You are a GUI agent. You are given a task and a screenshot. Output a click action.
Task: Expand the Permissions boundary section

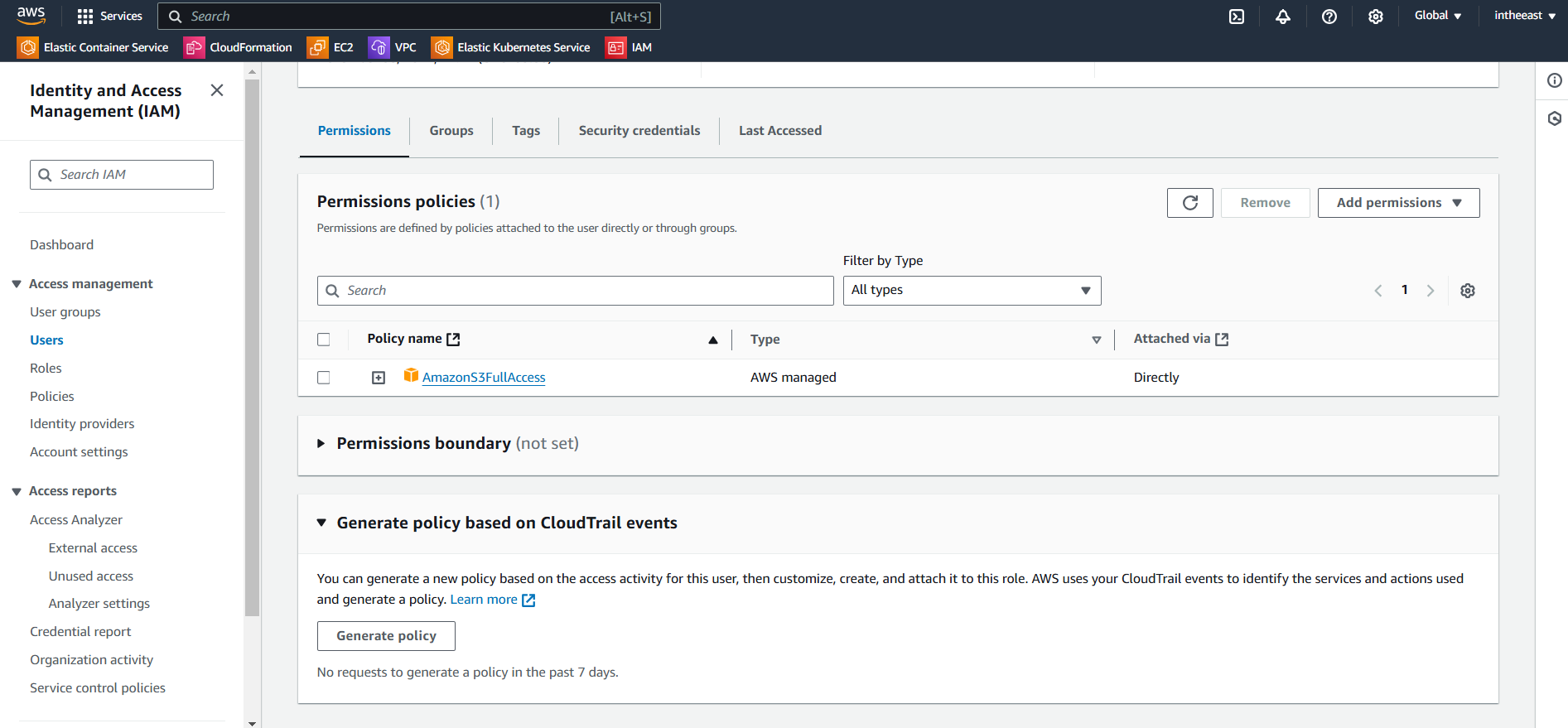(321, 444)
